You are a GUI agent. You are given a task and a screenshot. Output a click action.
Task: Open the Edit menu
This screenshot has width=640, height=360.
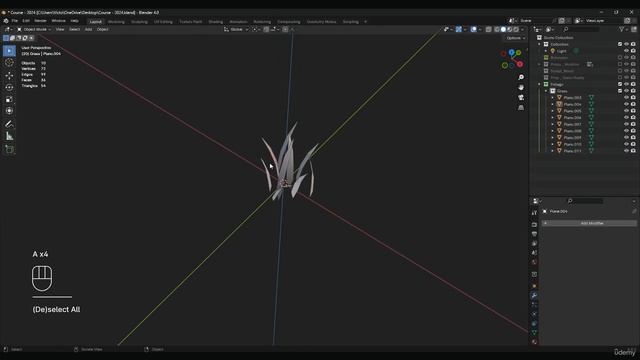coord(26,21)
